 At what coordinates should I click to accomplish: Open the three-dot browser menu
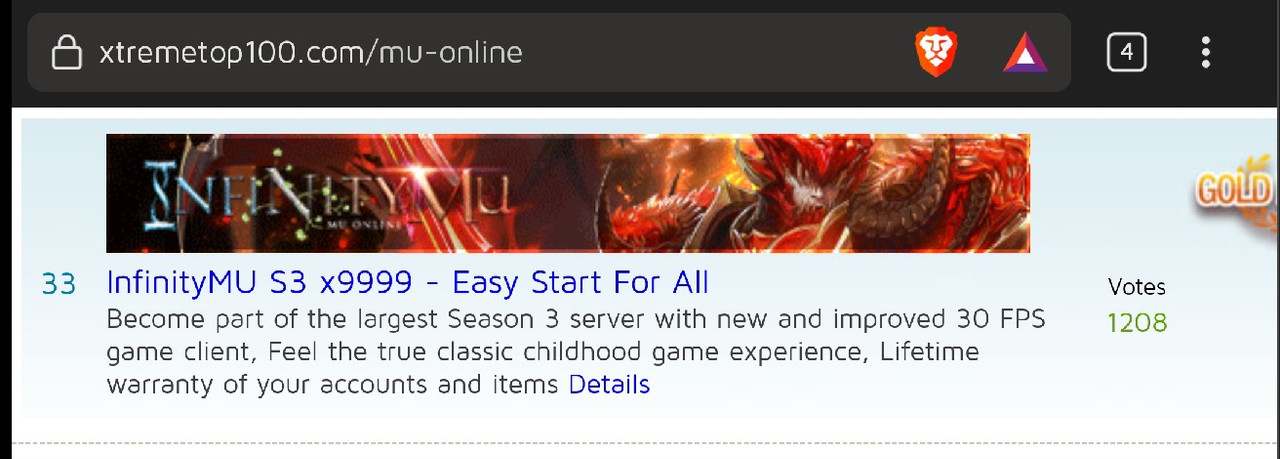coord(1206,52)
